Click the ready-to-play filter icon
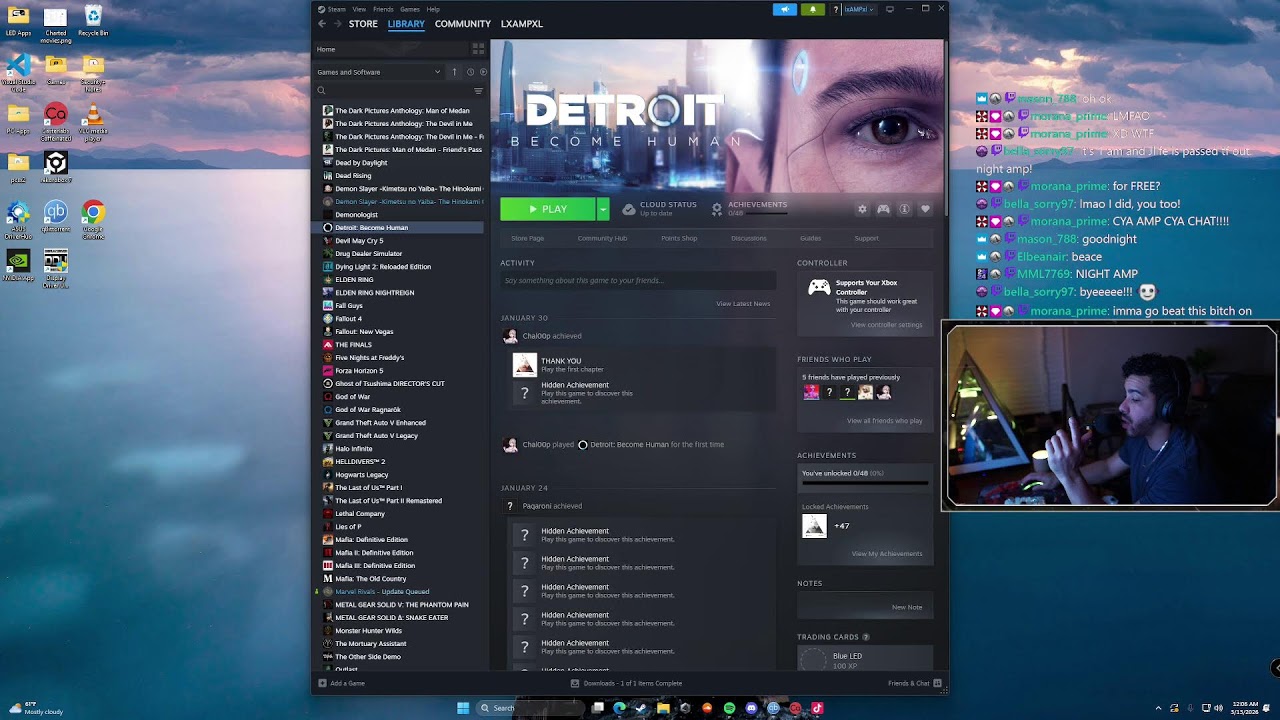Image resolution: width=1280 pixels, height=720 pixels. 483,72
